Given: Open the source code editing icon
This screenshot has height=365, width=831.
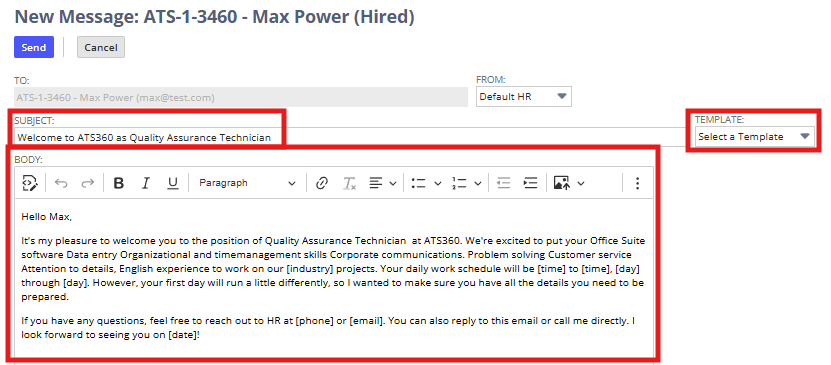Looking at the screenshot, I should click(x=30, y=183).
